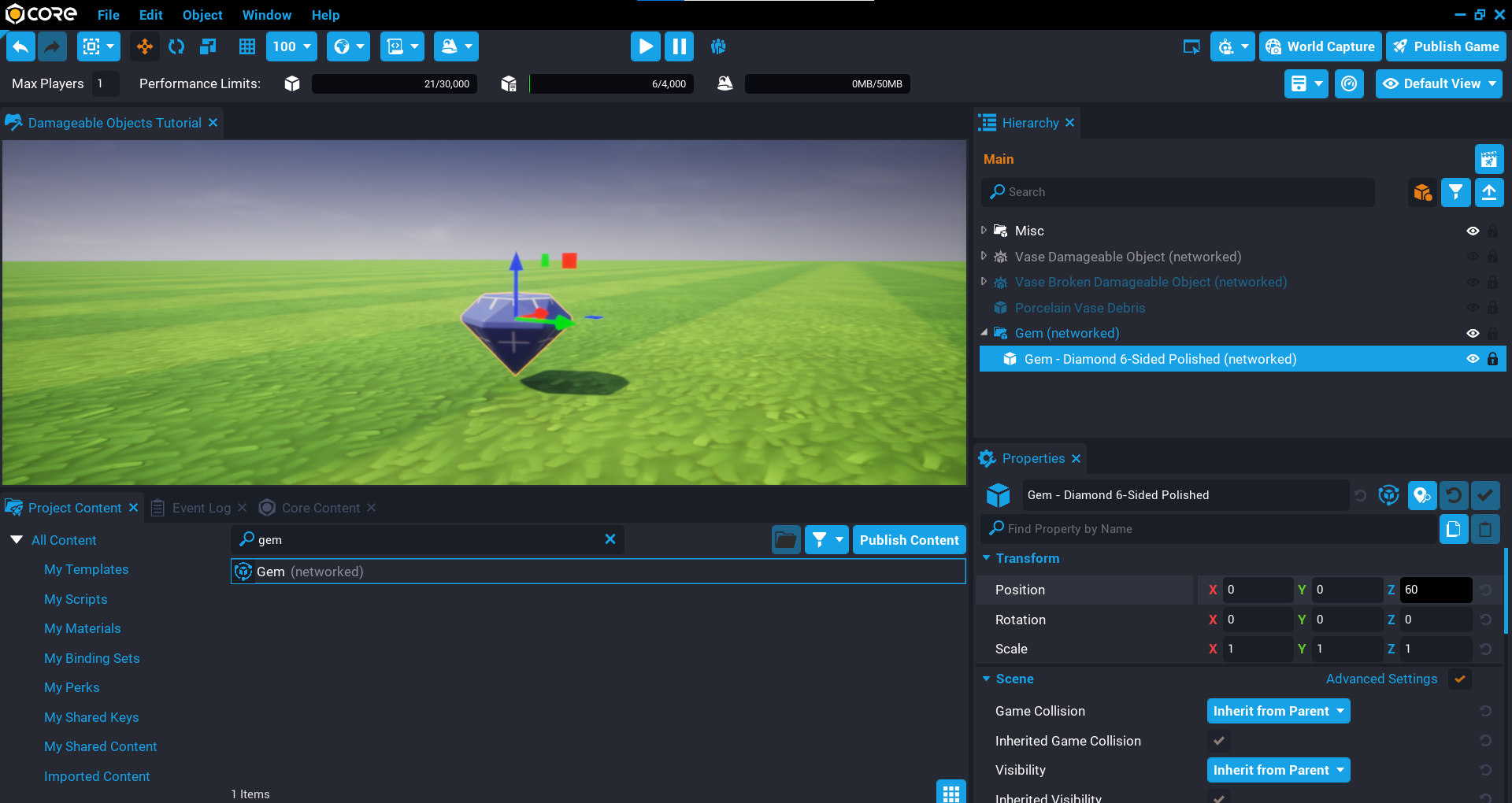
Task: Toggle grid snapping icon
Action: click(247, 46)
